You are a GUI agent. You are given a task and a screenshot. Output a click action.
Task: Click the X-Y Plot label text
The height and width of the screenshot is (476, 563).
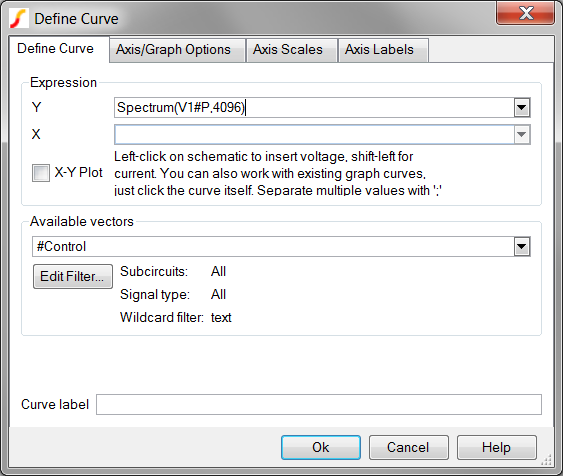(78, 173)
